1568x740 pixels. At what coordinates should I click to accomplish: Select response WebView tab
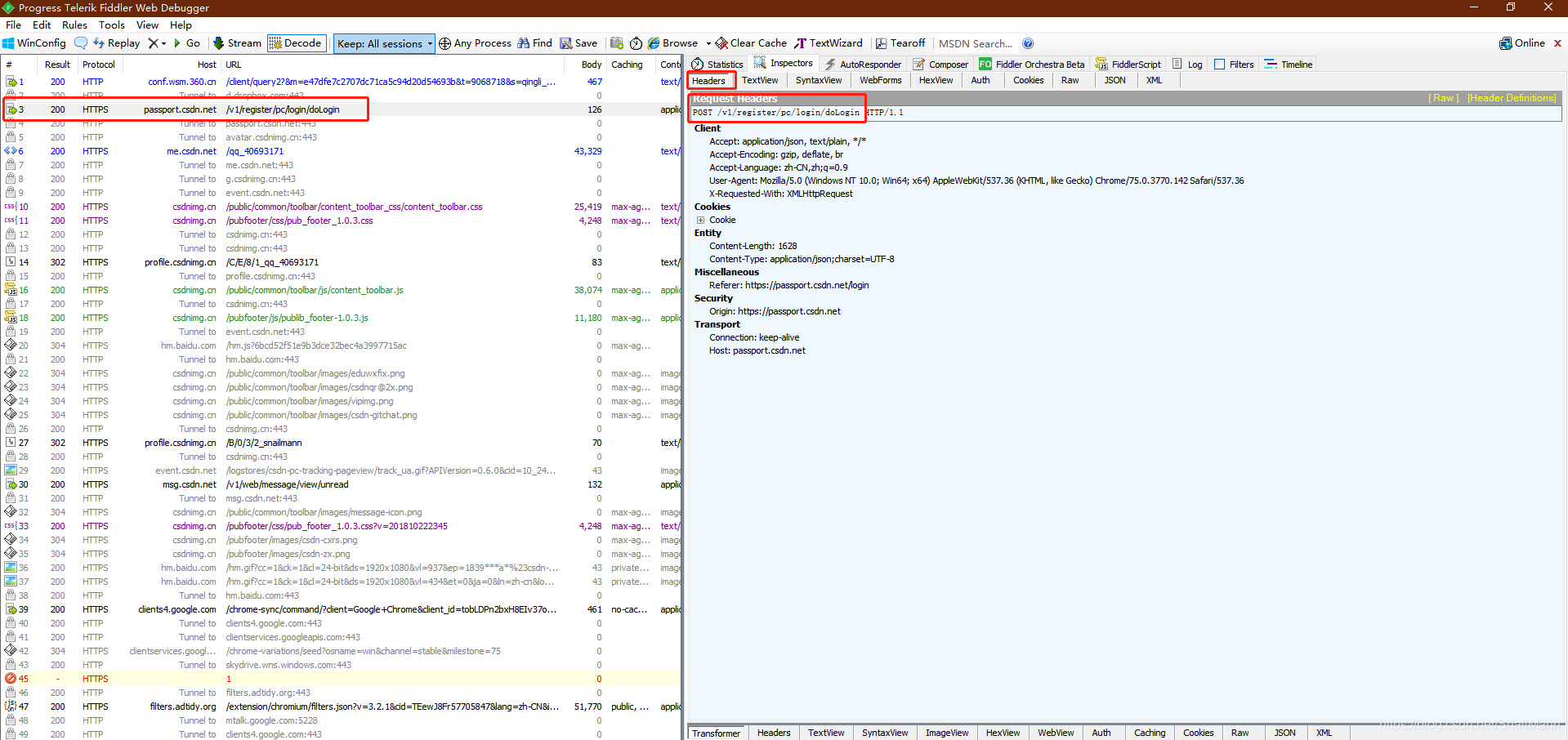click(1056, 733)
